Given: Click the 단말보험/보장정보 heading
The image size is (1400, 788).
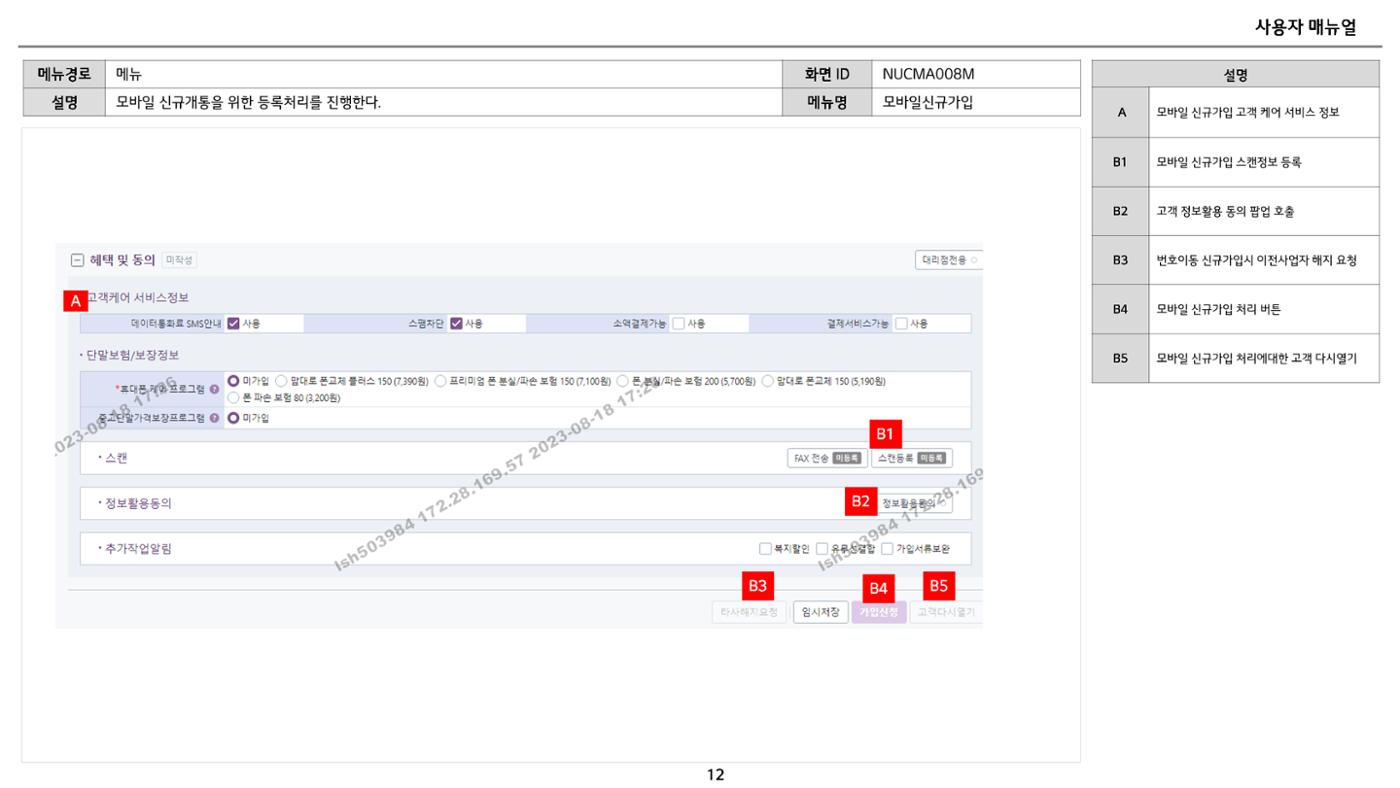Looking at the screenshot, I should click(132, 355).
